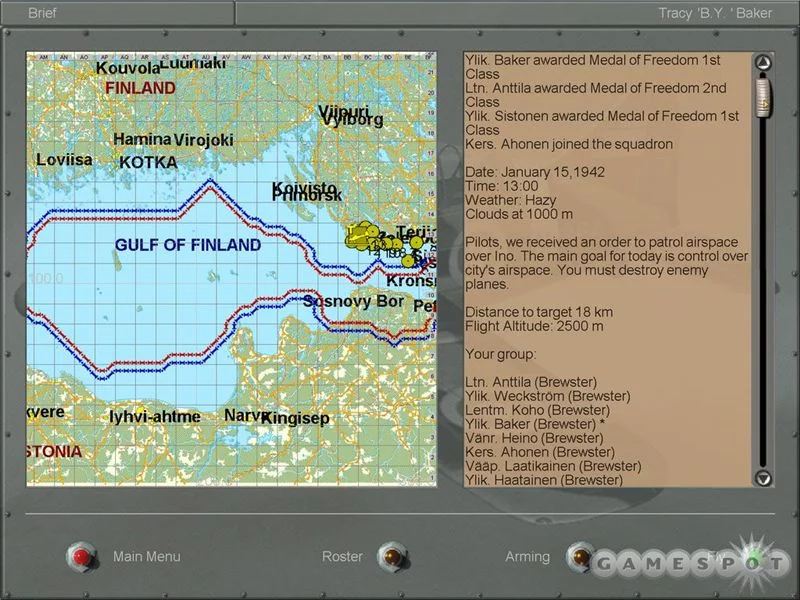
Task: Click Kers. Ahonen joined the squadron line
Action: pos(569,144)
